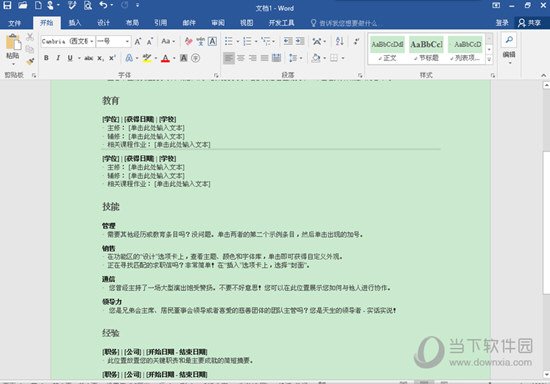This screenshot has width=550, height=384.
Task: Open the Change Case Aa dropdown
Action: click(168, 41)
